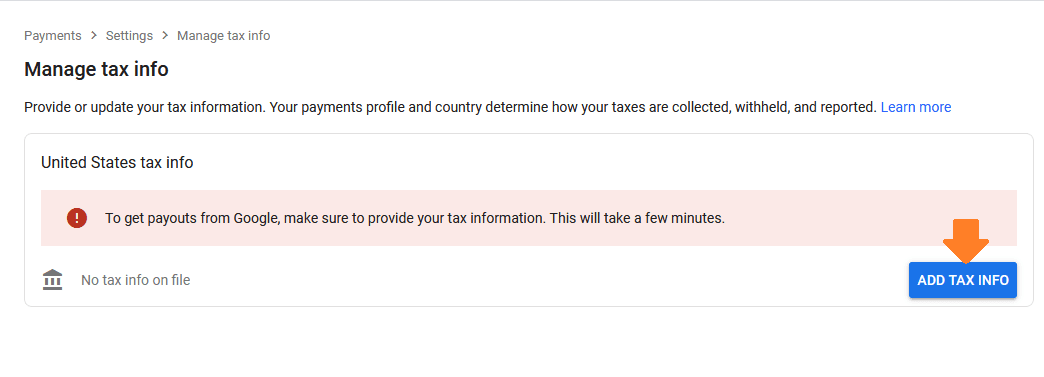Click the bank building icon
The image size is (1044, 377).
click(52, 280)
